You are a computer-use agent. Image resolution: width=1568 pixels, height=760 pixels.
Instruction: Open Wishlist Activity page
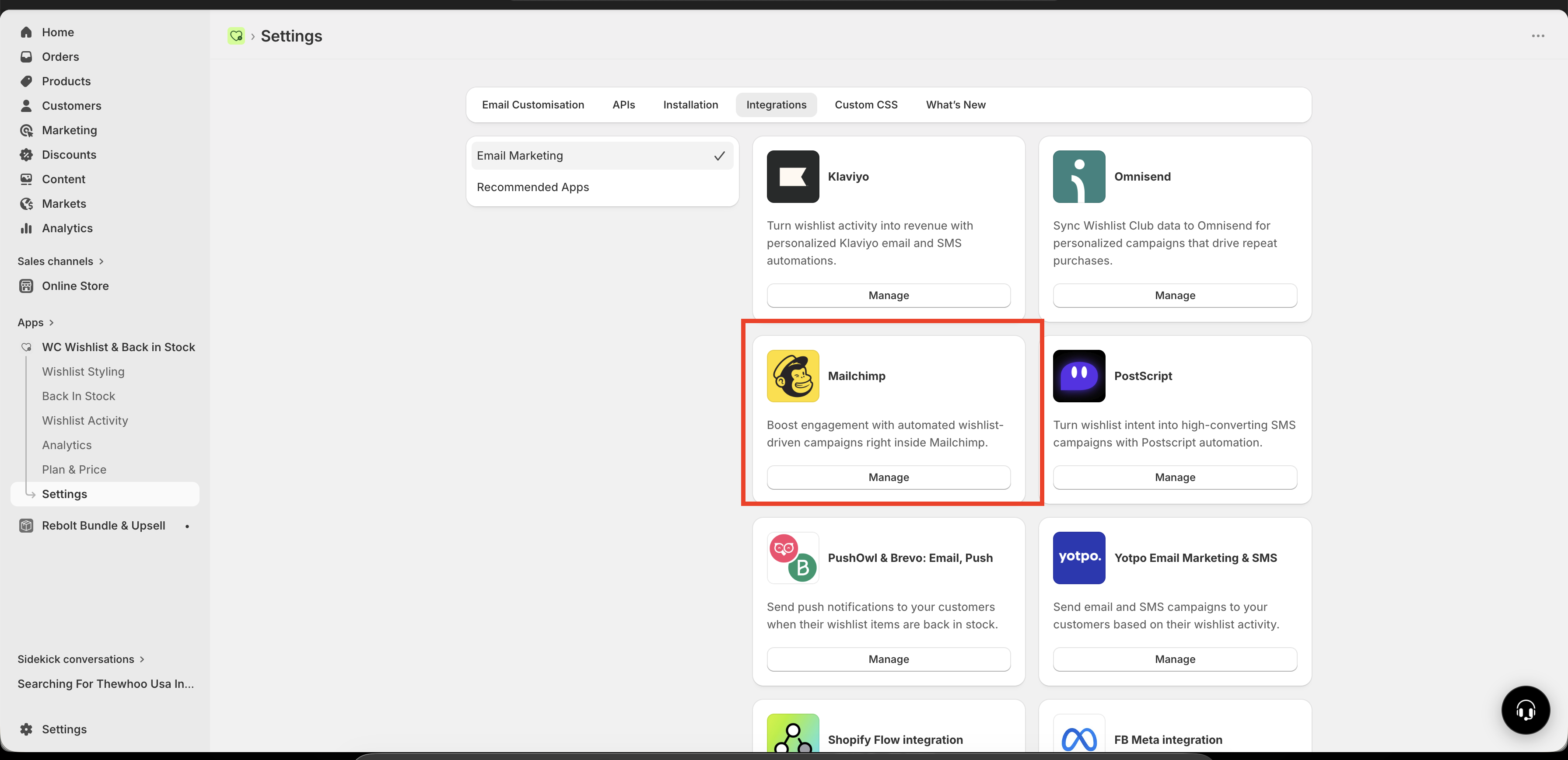84,421
